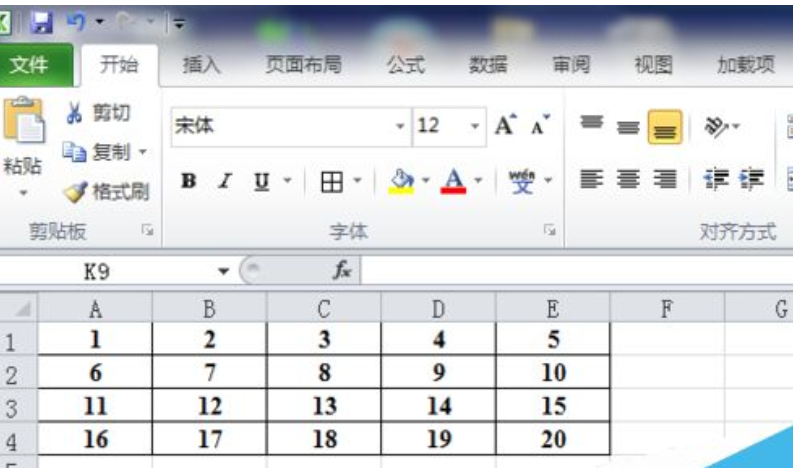Click the increase indent icon
This screenshot has height=468, width=793.
(752, 179)
